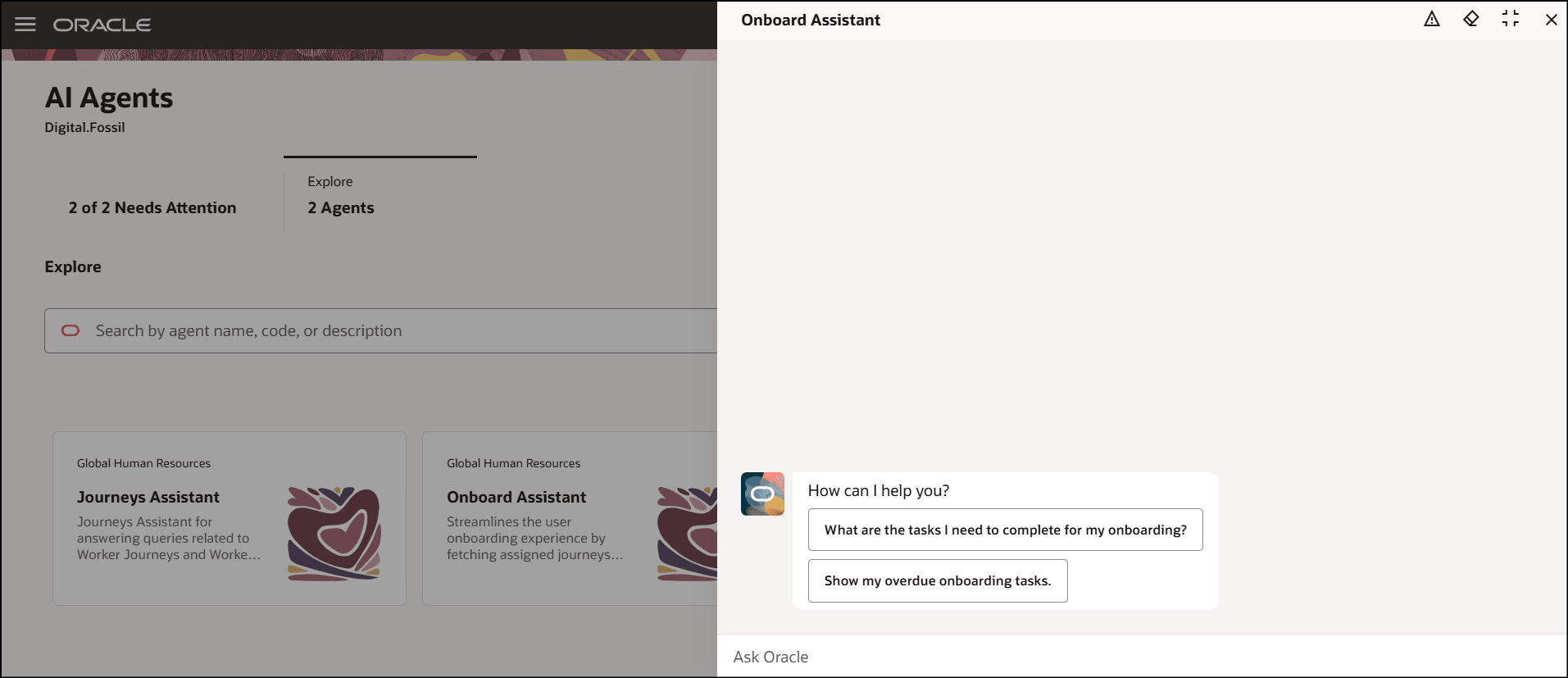Click the 'How can I help you?' message

click(879, 490)
